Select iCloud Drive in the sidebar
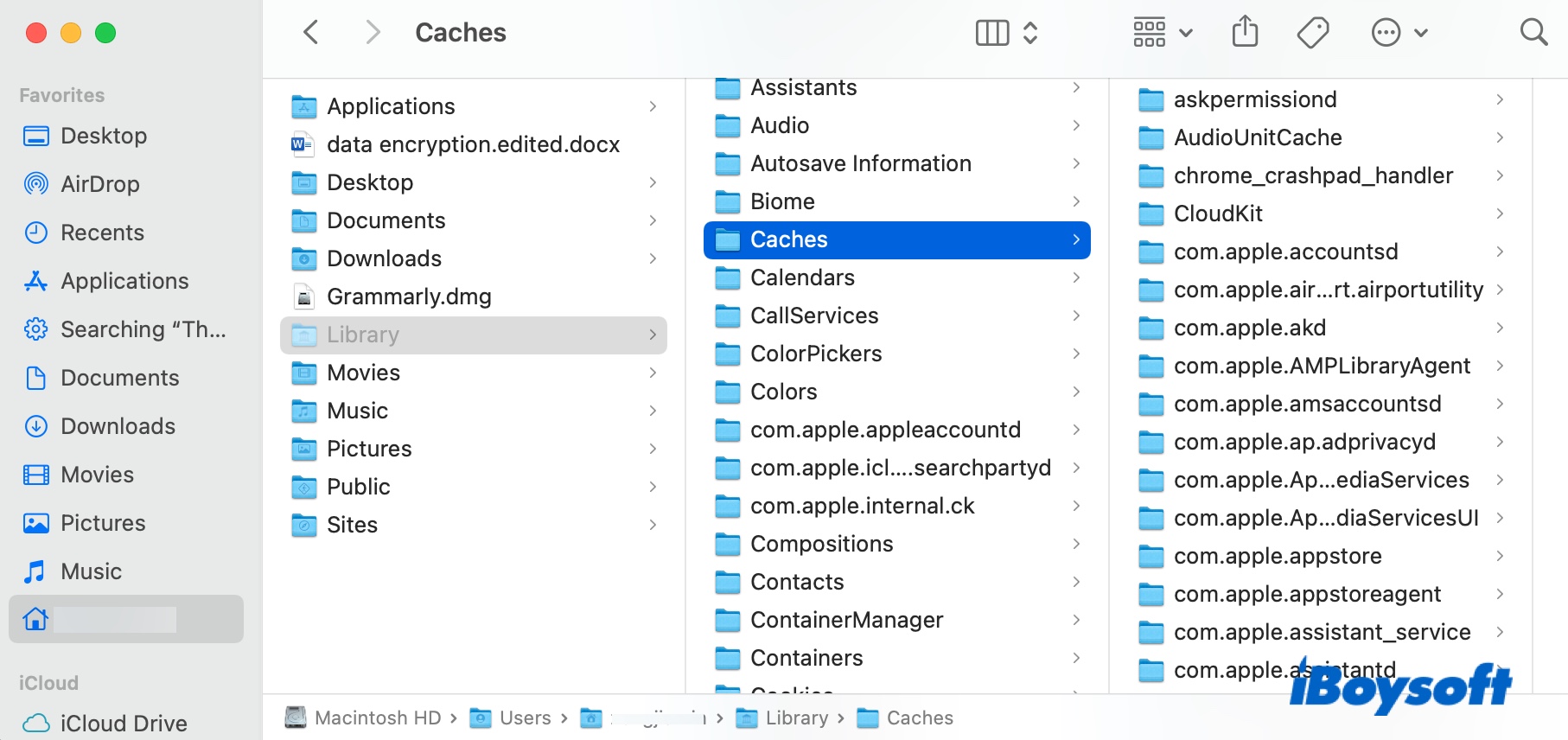 (x=123, y=723)
